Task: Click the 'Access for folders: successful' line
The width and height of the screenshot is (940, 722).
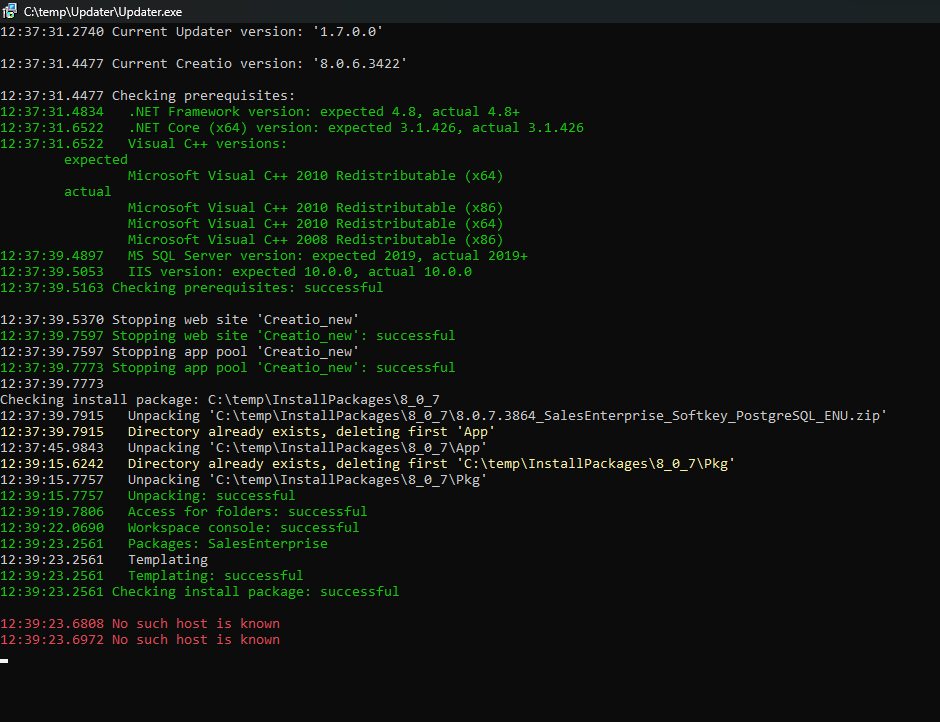Action: (x=183, y=512)
